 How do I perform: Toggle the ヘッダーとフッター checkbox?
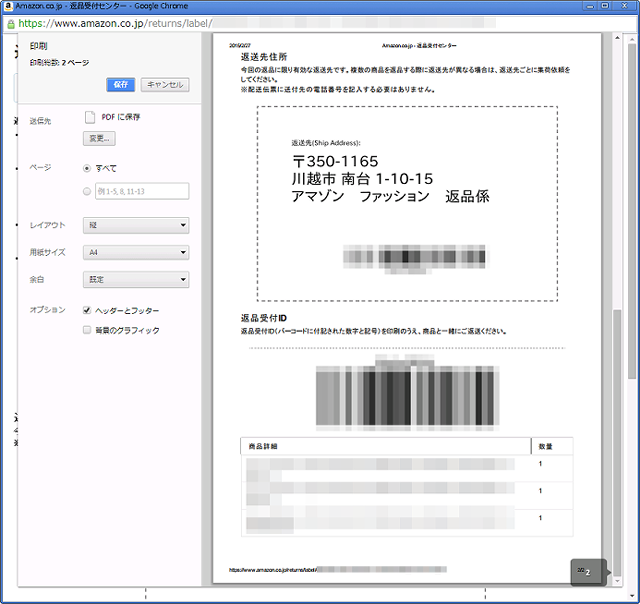[x=87, y=310]
